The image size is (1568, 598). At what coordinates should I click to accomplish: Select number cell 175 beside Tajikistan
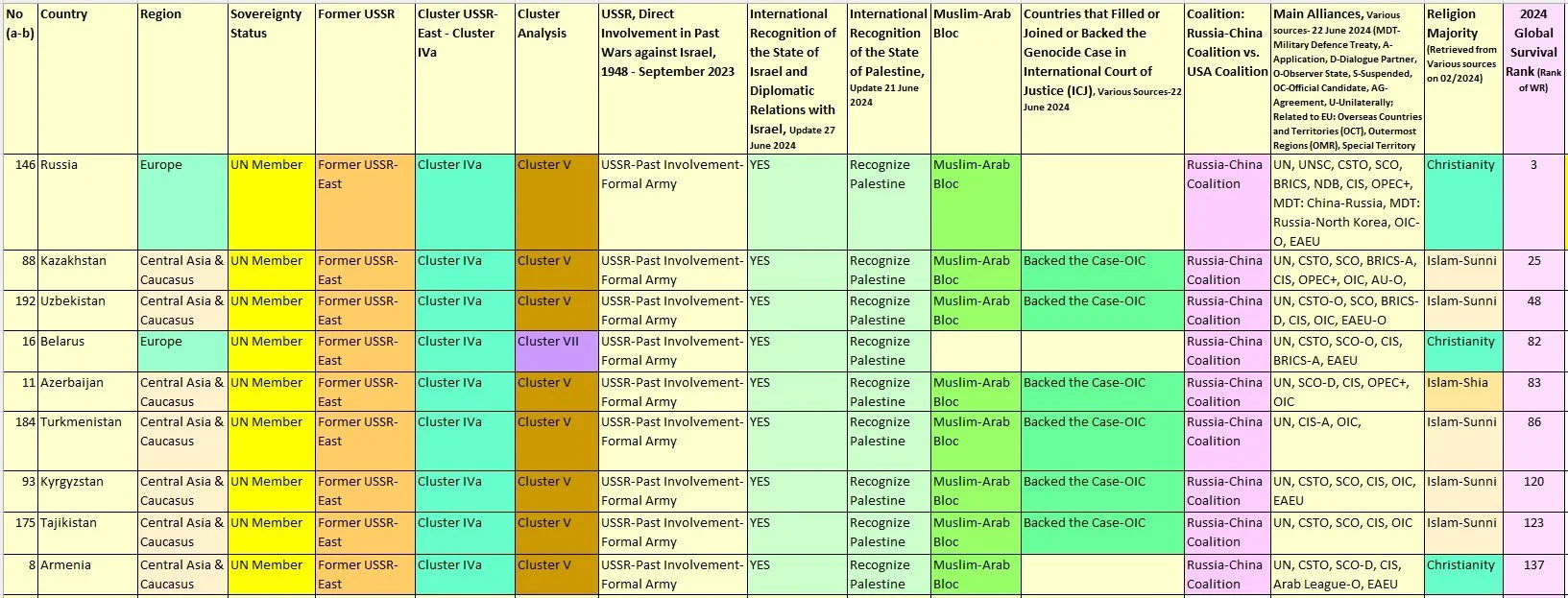[x=20, y=533]
